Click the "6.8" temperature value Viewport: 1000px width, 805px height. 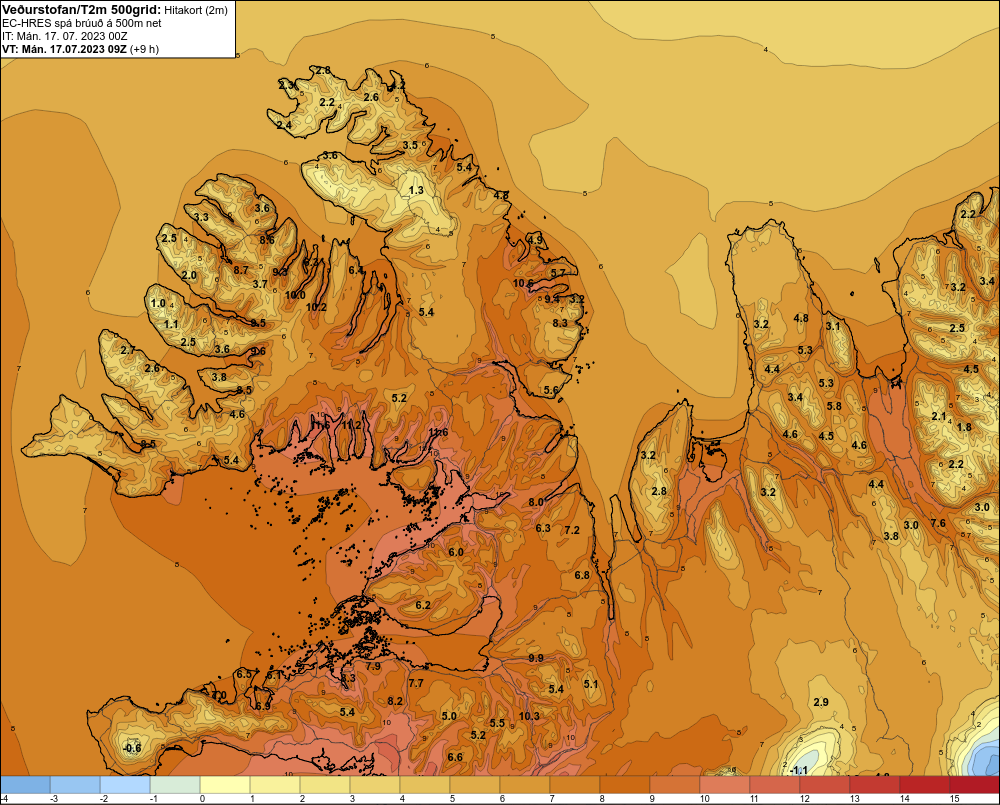click(582, 575)
